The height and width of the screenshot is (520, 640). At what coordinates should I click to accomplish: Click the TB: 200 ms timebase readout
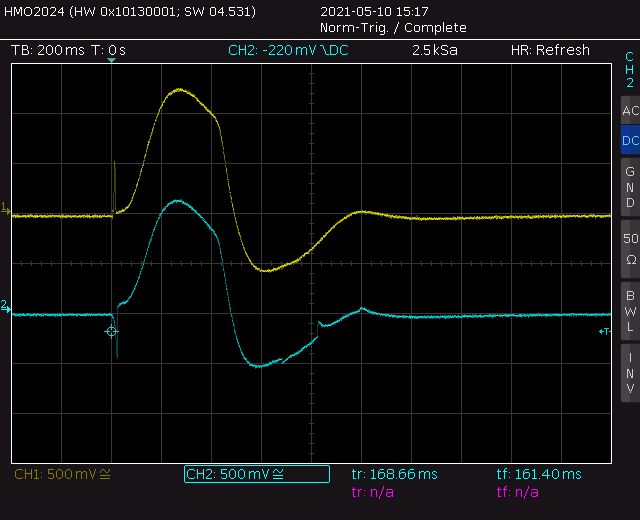pyautogui.click(x=48, y=50)
